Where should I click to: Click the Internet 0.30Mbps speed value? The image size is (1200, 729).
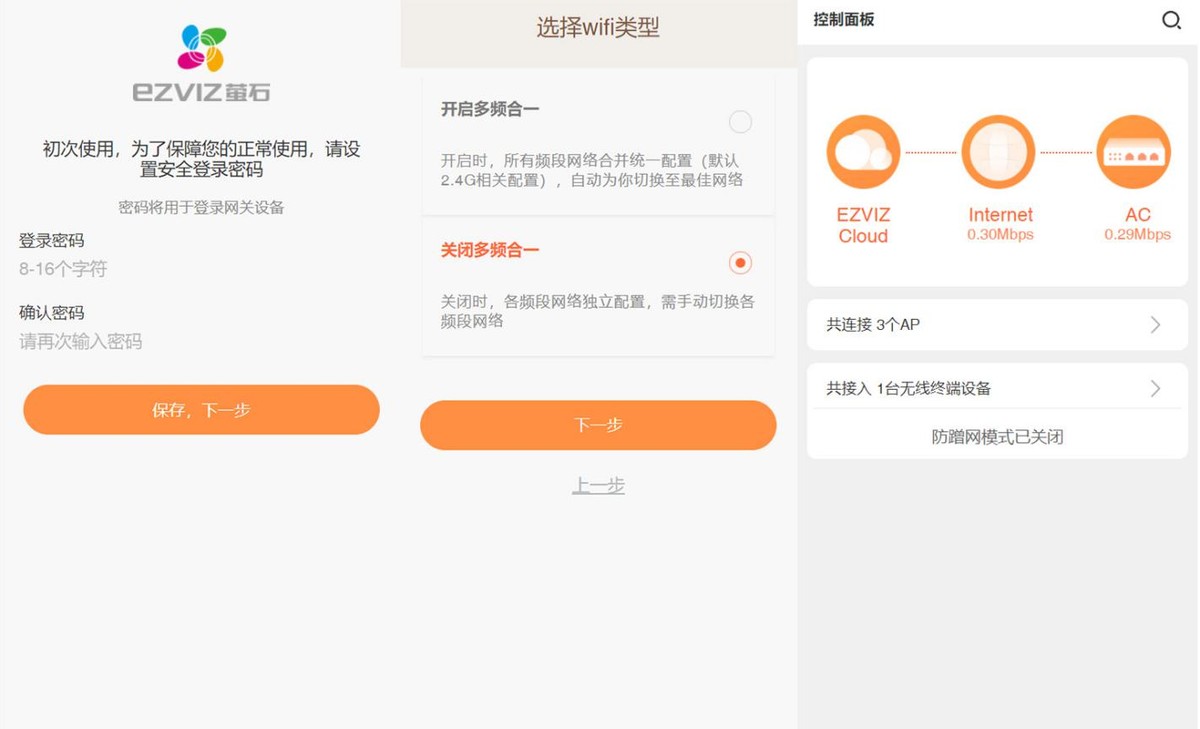point(1000,235)
